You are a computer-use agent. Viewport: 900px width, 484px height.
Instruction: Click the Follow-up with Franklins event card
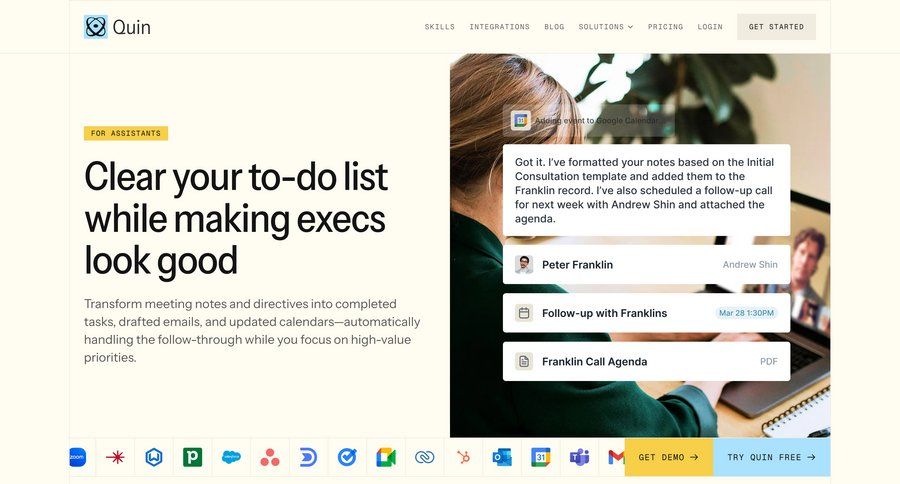tap(646, 313)
